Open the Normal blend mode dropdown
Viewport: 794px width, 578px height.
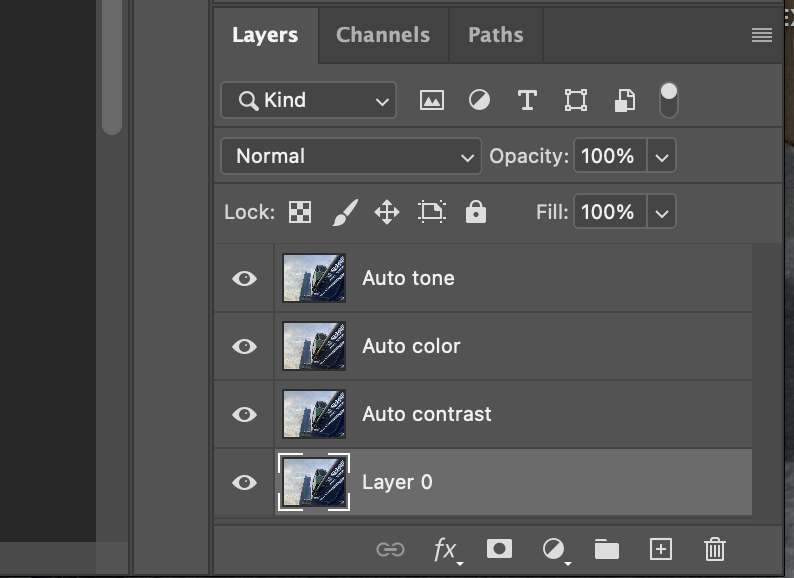(x=351, y=156)
